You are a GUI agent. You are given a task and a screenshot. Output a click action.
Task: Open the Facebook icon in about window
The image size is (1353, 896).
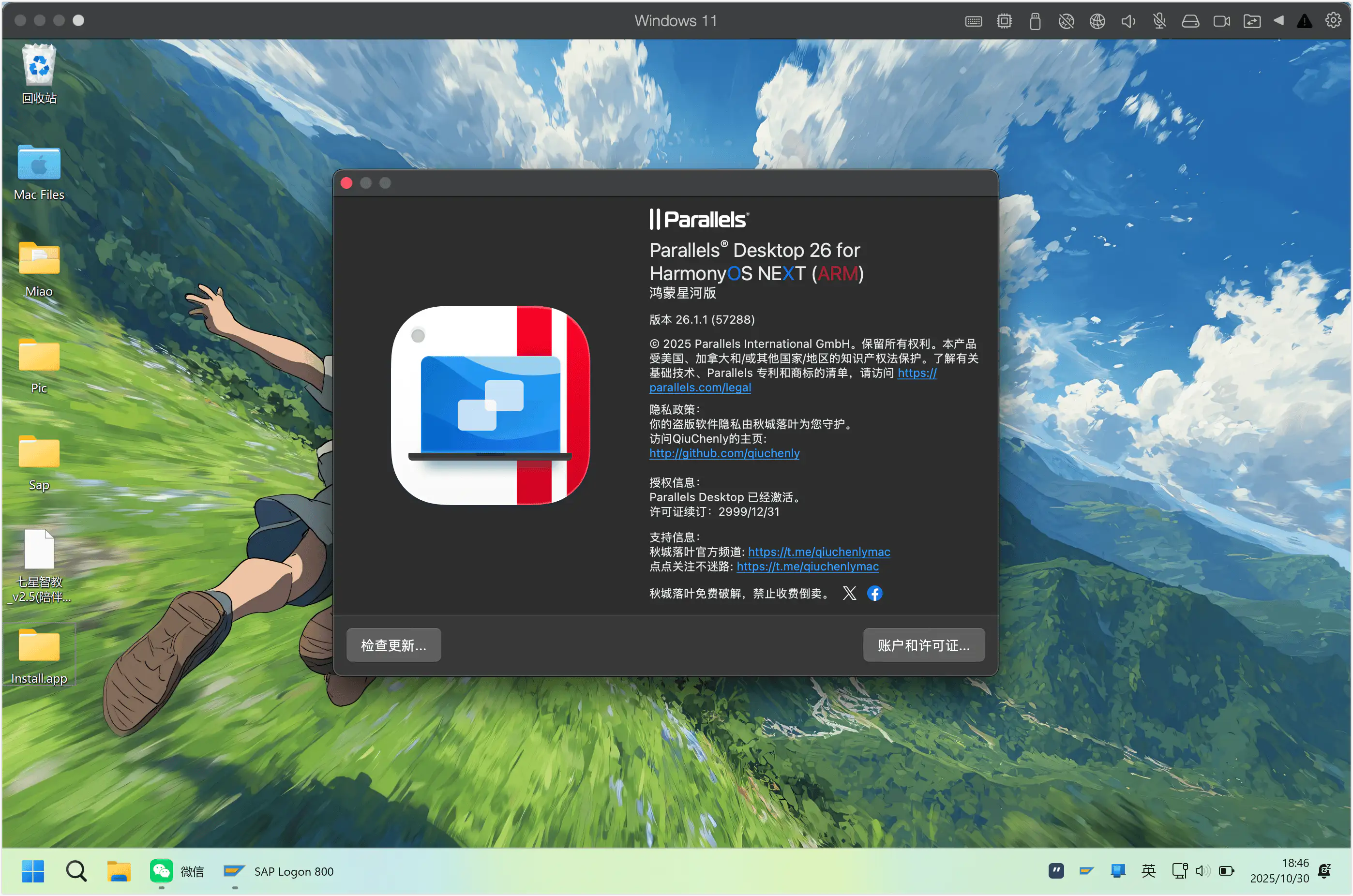tap(874, 593)
